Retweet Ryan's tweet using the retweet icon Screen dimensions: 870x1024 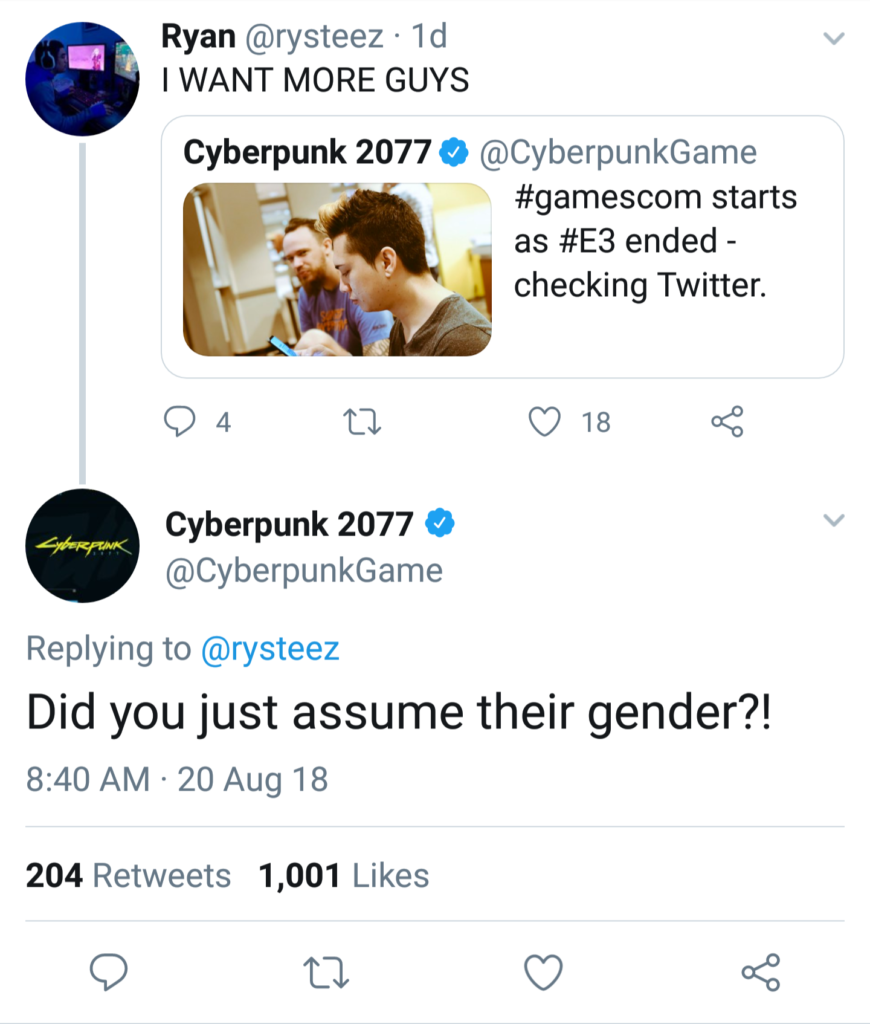click(362, 422)
